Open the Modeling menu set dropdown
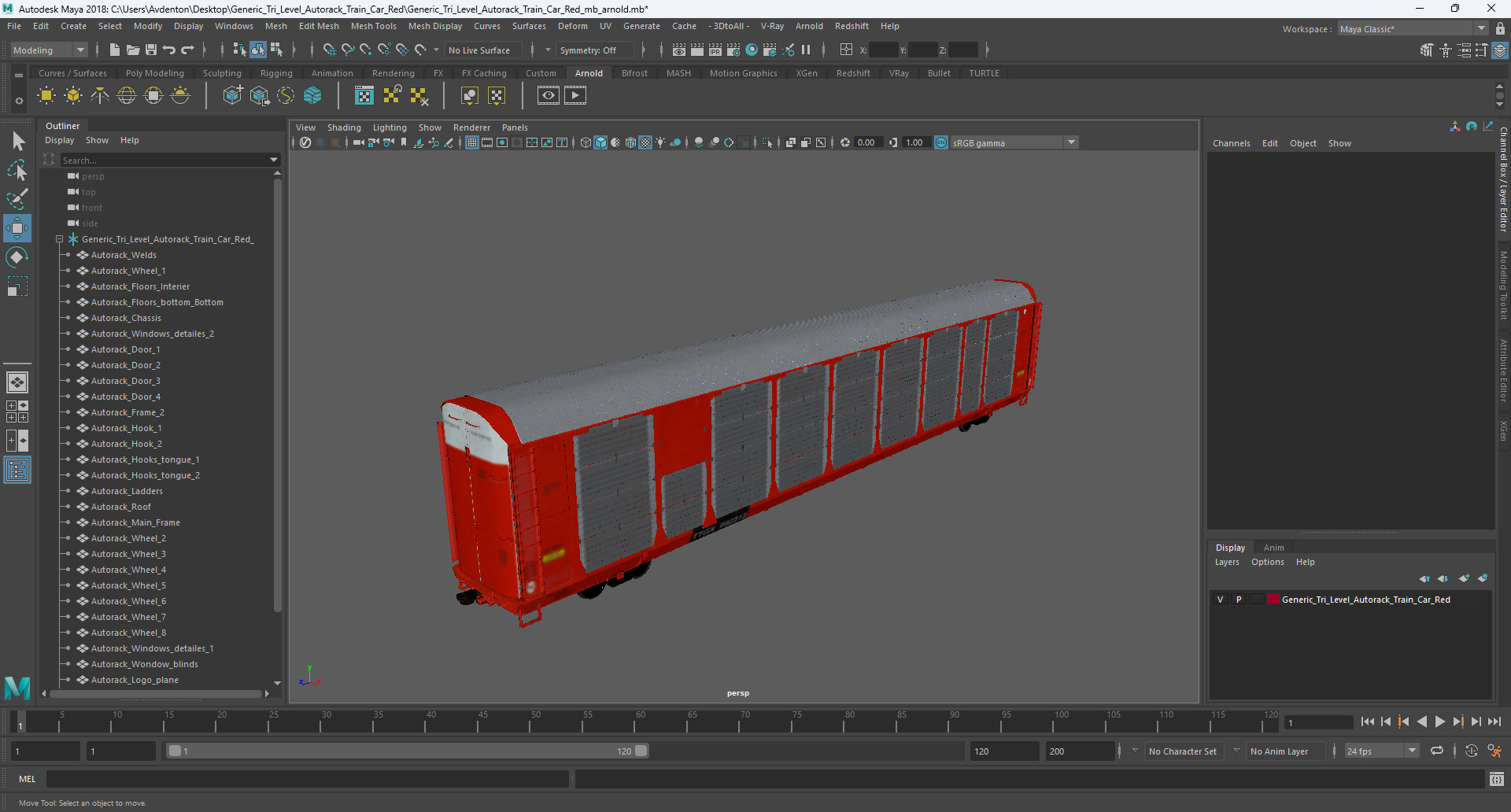1511x812 pixels. 49,50
